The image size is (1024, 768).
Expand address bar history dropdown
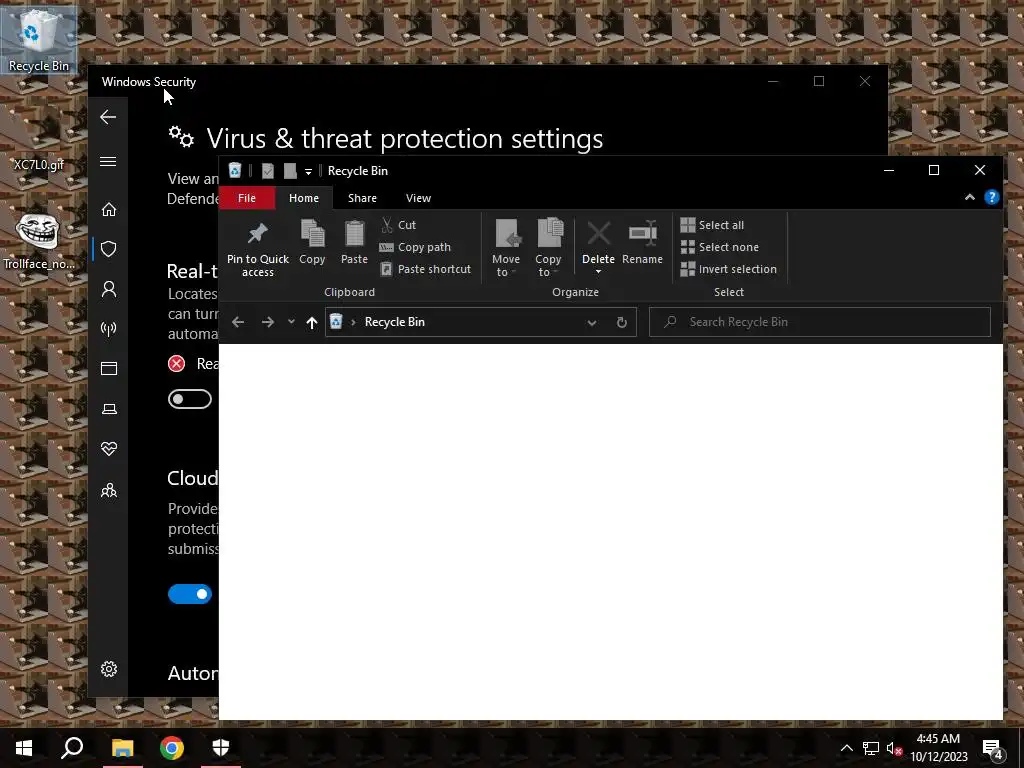tap(592, 323)
